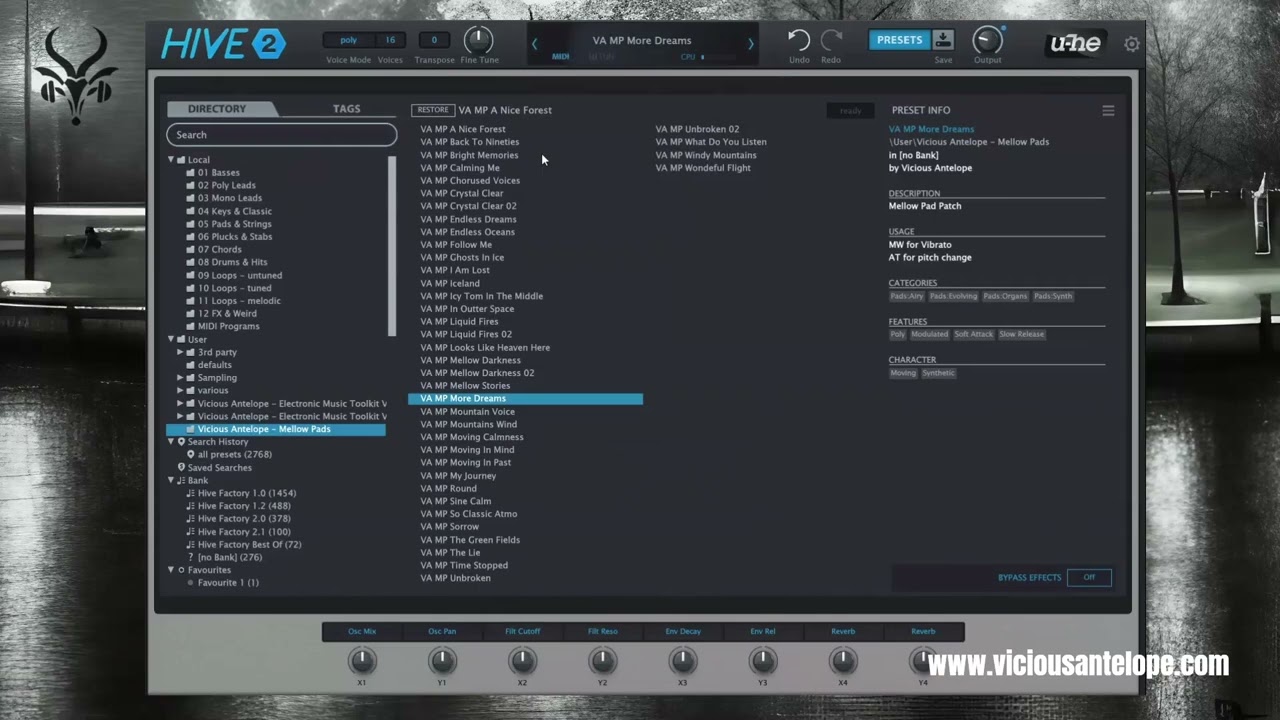Load preset VA MP Unbroken 02
This screenshot has height=720, width=1280.
click(697, 129)
